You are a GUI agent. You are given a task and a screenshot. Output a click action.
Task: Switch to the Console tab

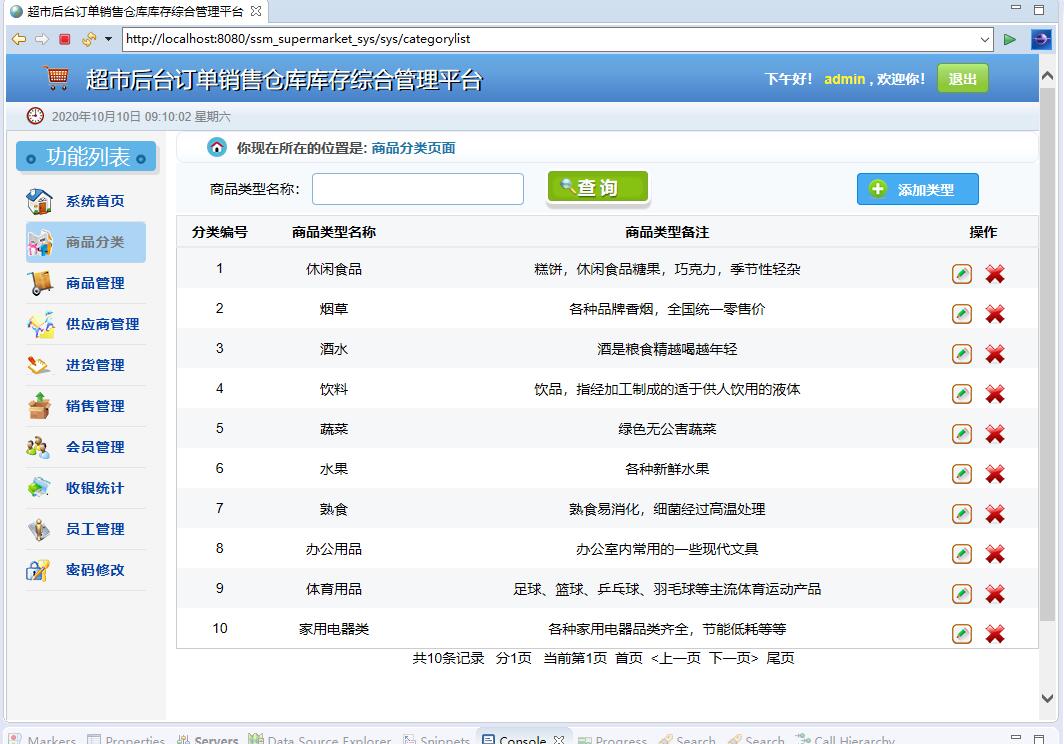(521, 738)
